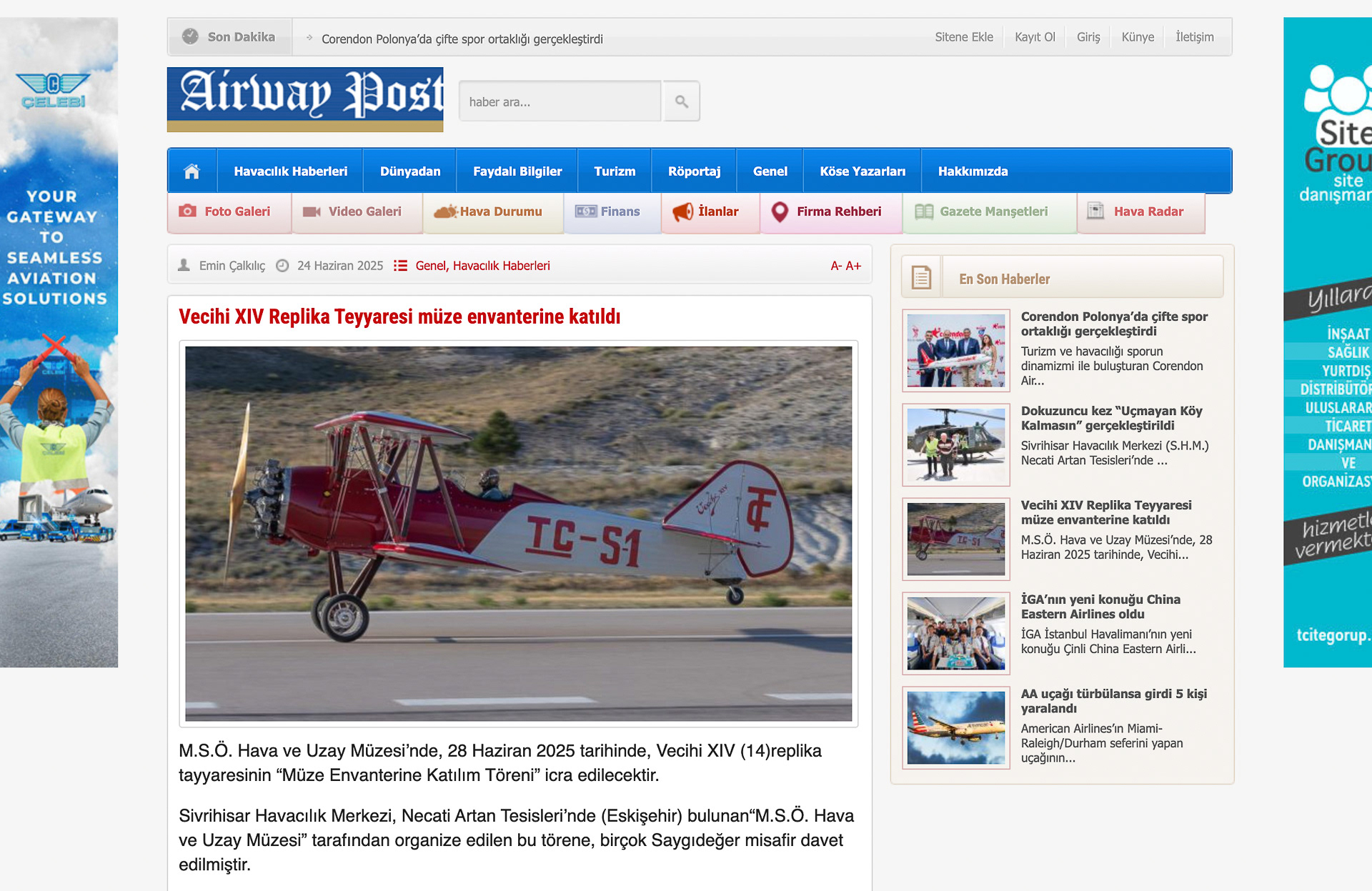Screen dimensions: 1372x891
Task: Select the Turizm menu item
Action: coord(614,171)
